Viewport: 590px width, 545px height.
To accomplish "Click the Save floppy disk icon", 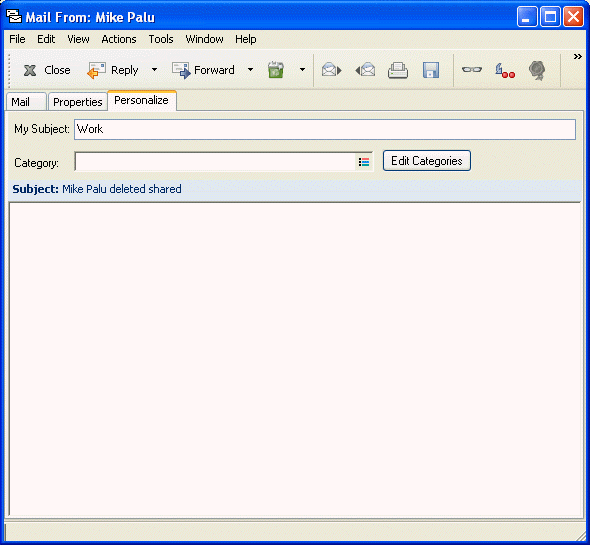I will tap(431, 70).
